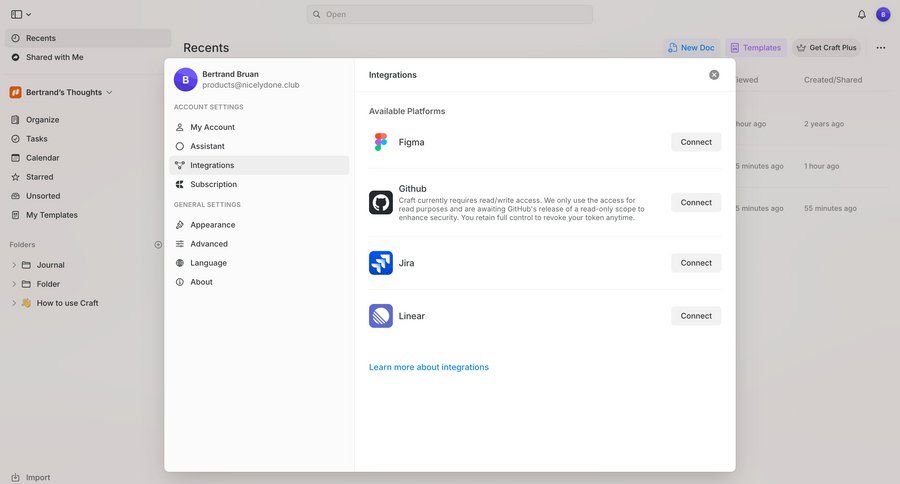Open Appearance settings

click(x=259, y=224)
